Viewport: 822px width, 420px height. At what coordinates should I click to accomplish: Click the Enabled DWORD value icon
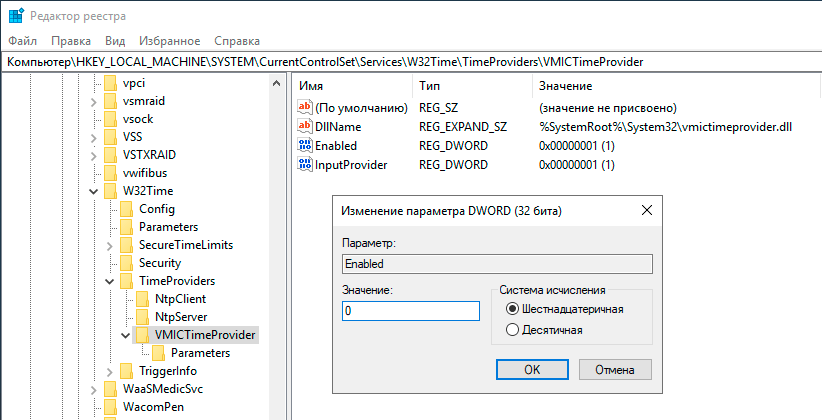coord(306,146)
